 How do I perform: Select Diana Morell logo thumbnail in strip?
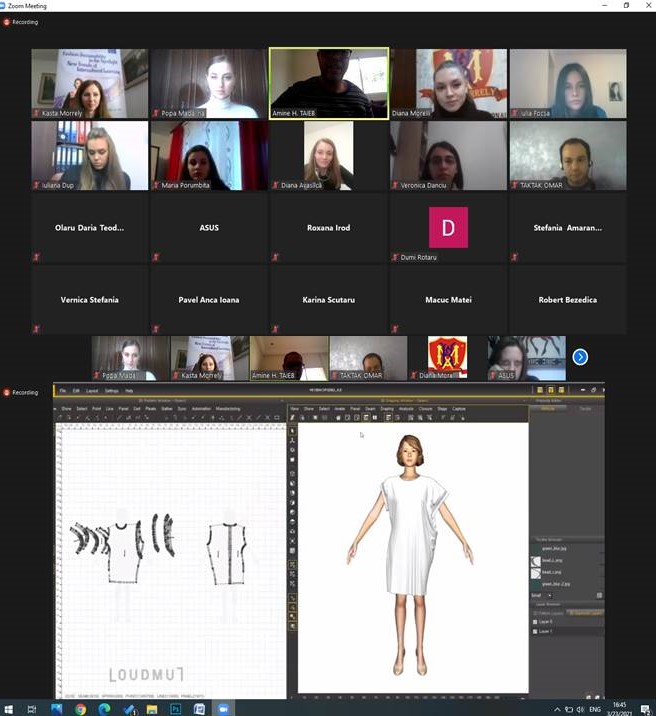[447, 358]
